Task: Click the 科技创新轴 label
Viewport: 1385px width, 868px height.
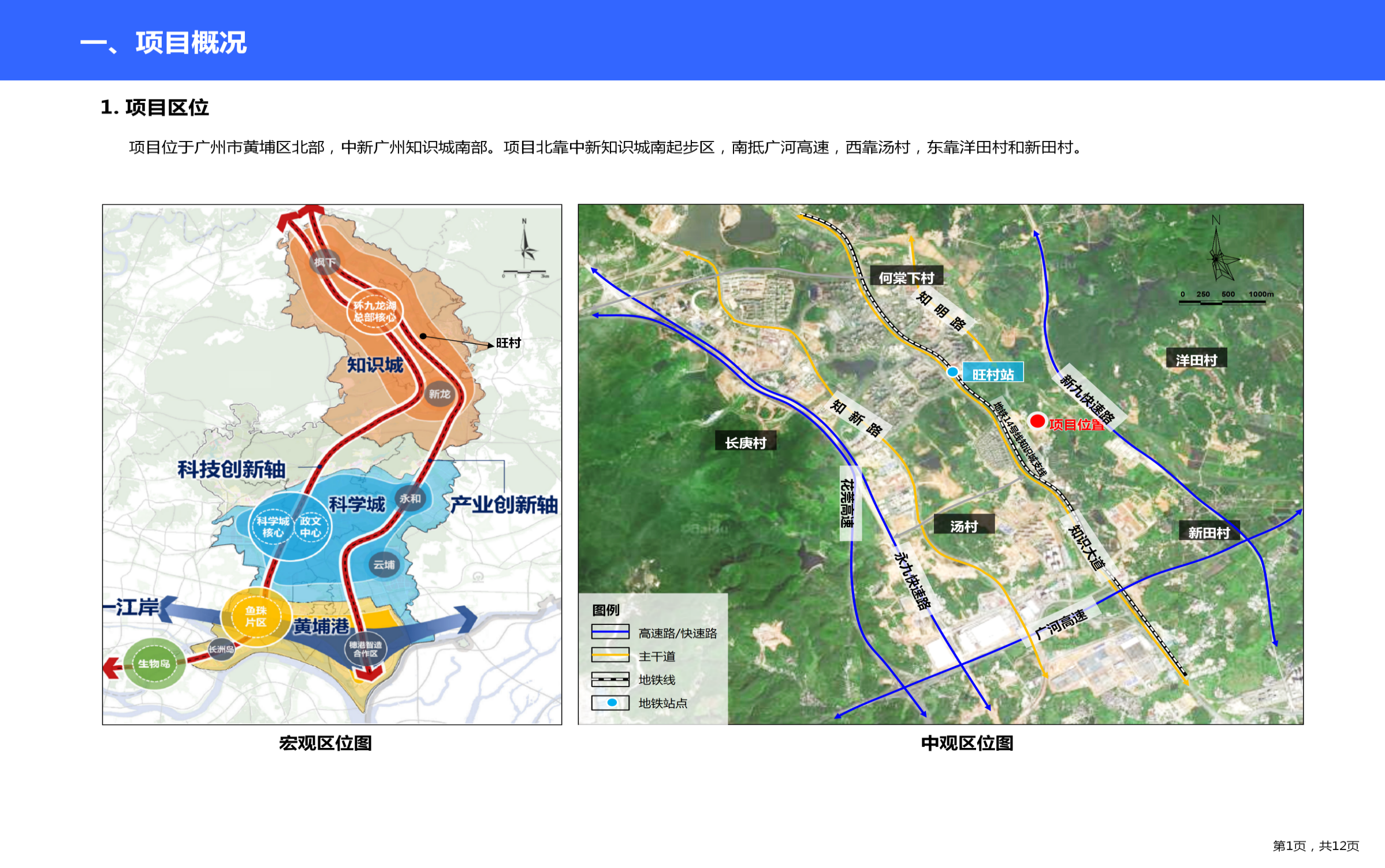Action: tap(231, 470)
